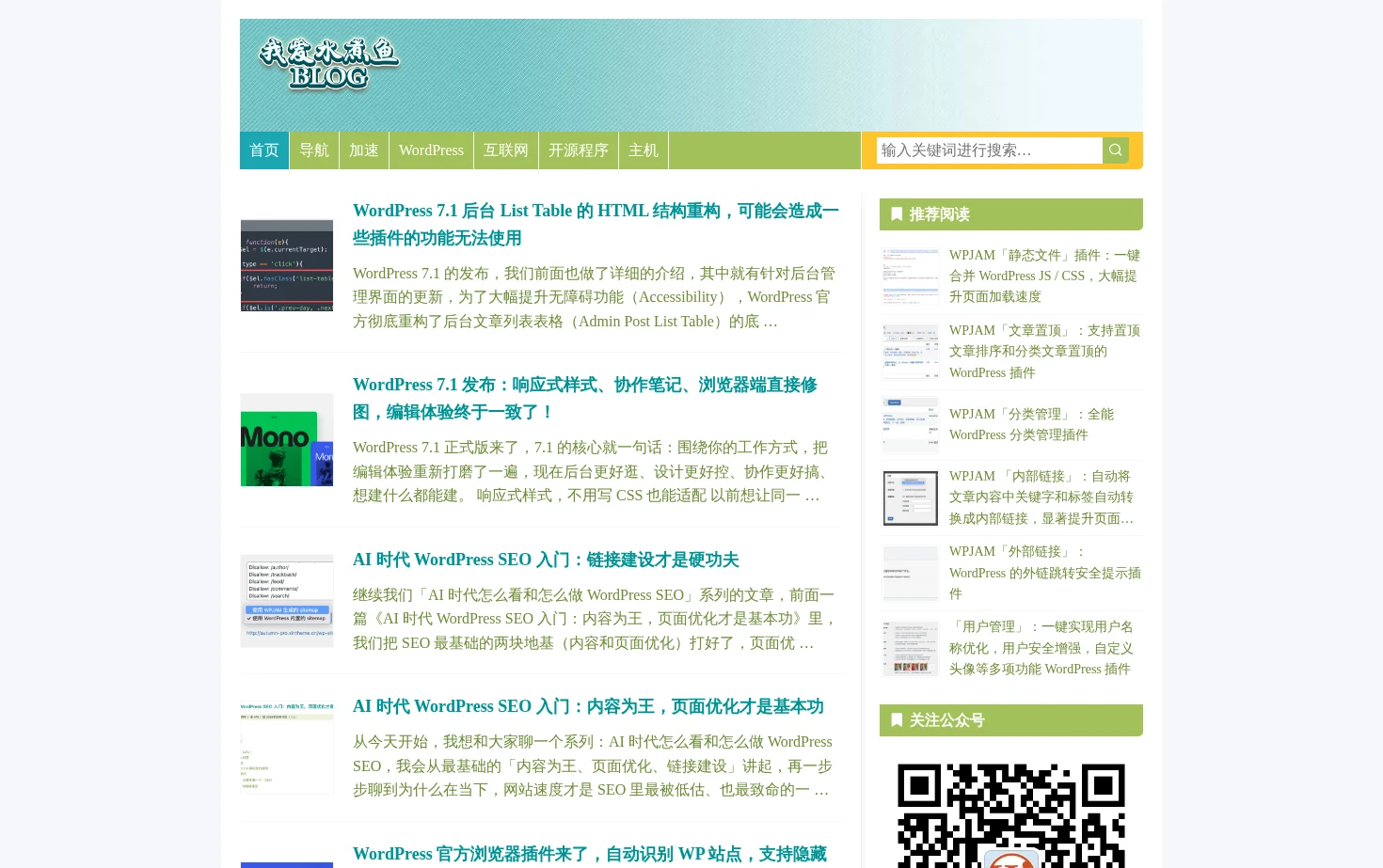Click green Mono thumbnail of 7.1 发布 article
This screenshot has width=1383, height=868.
point(287,440)
